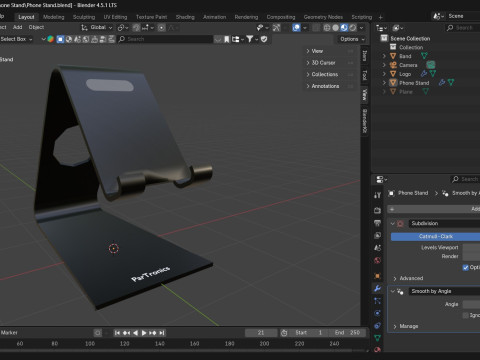This screenshot has width=480, height=360.
Task: Open the Select Box tool dropdown
Action: 17,39
